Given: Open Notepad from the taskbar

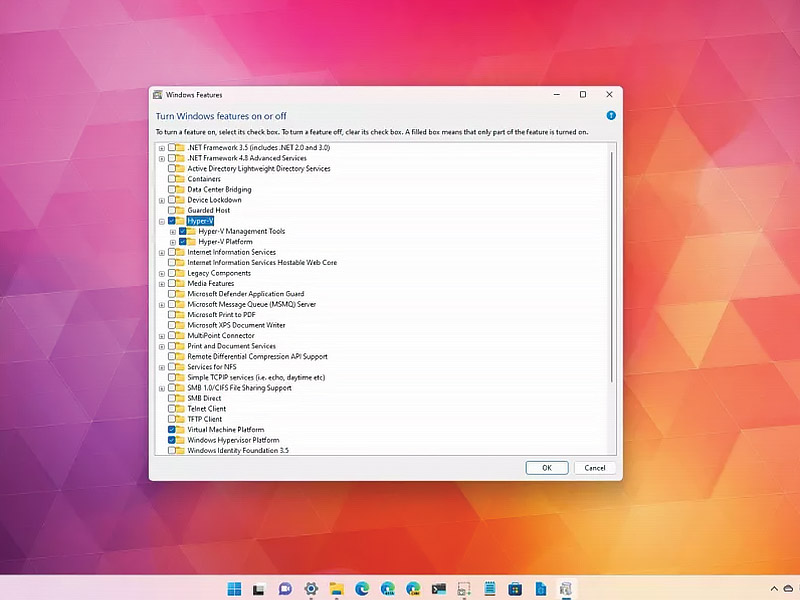Looking at the screenshot, I should click(x=489, y=589).
